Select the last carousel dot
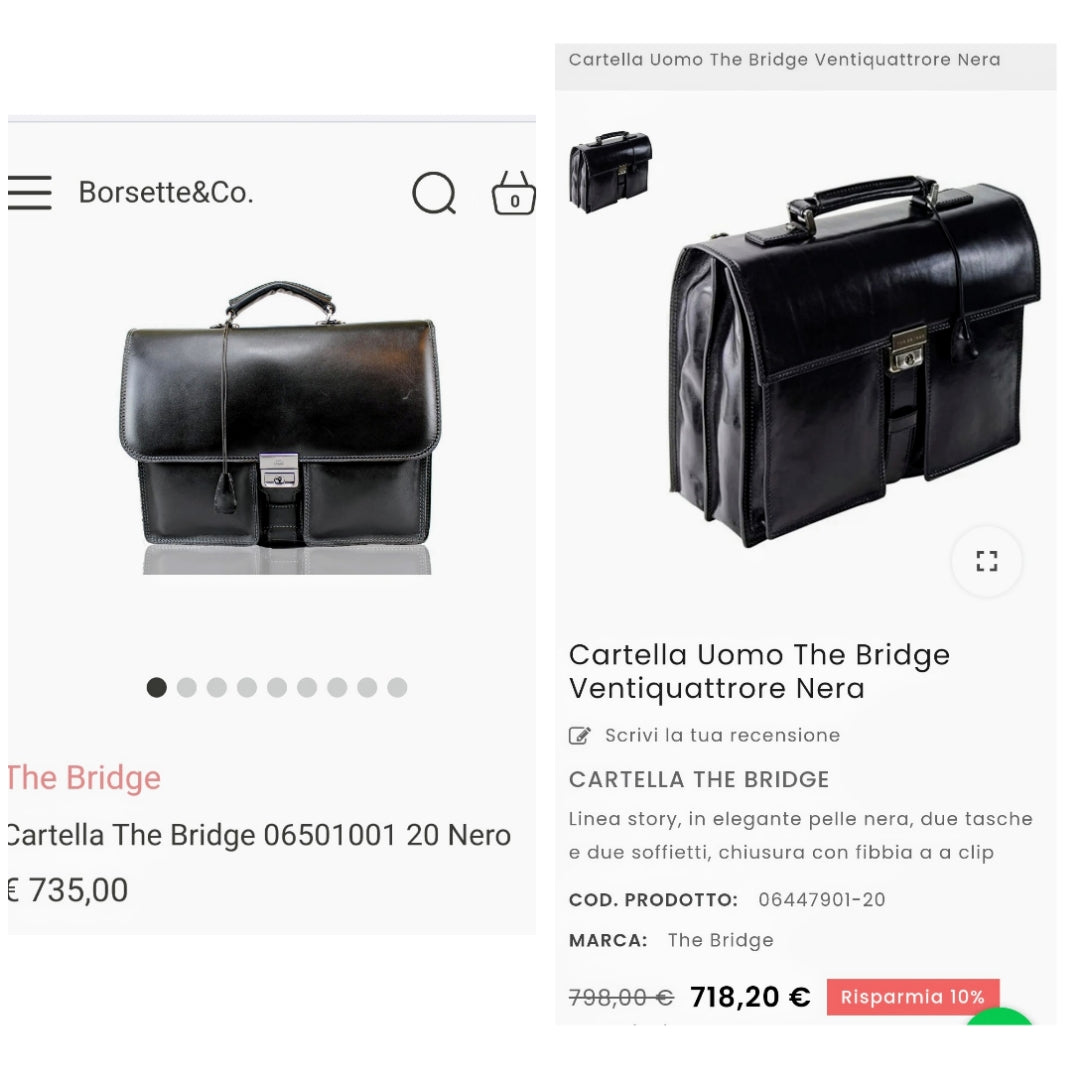 (x=397, y=687)
